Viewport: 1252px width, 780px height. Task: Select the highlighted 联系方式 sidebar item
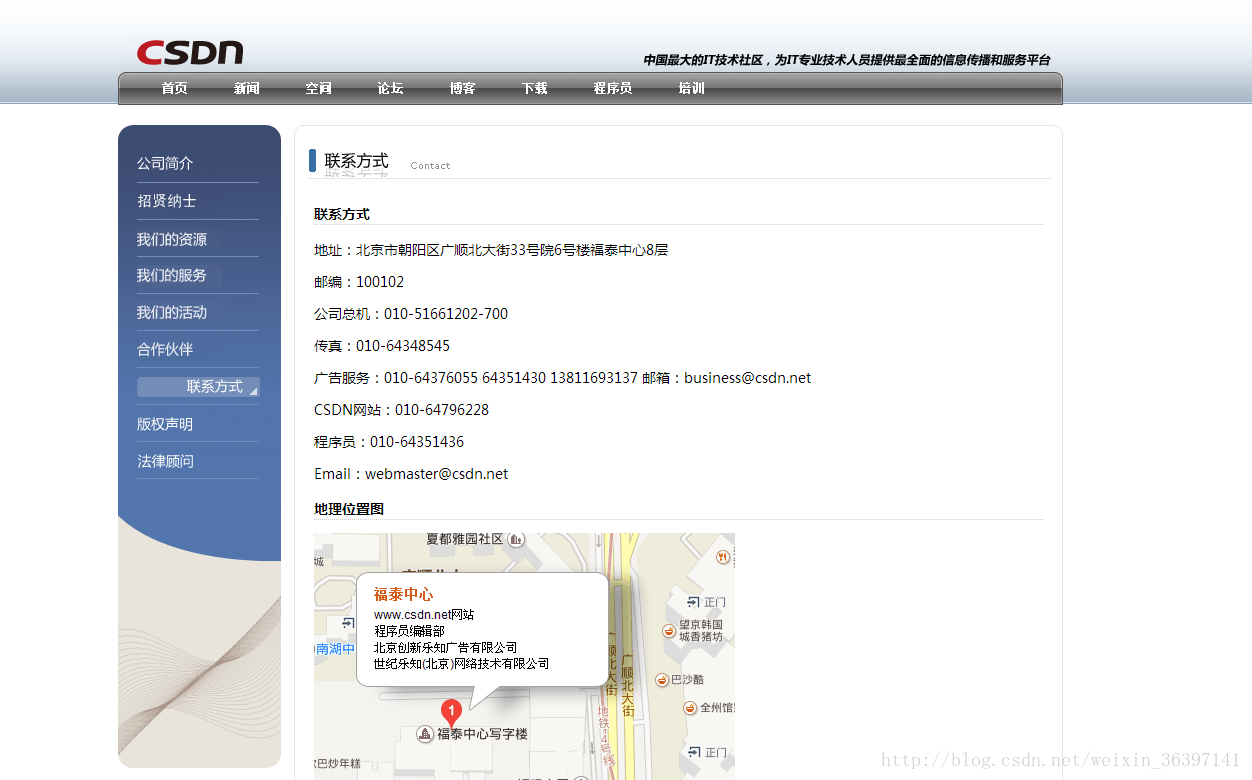click(x=198, y=386)
